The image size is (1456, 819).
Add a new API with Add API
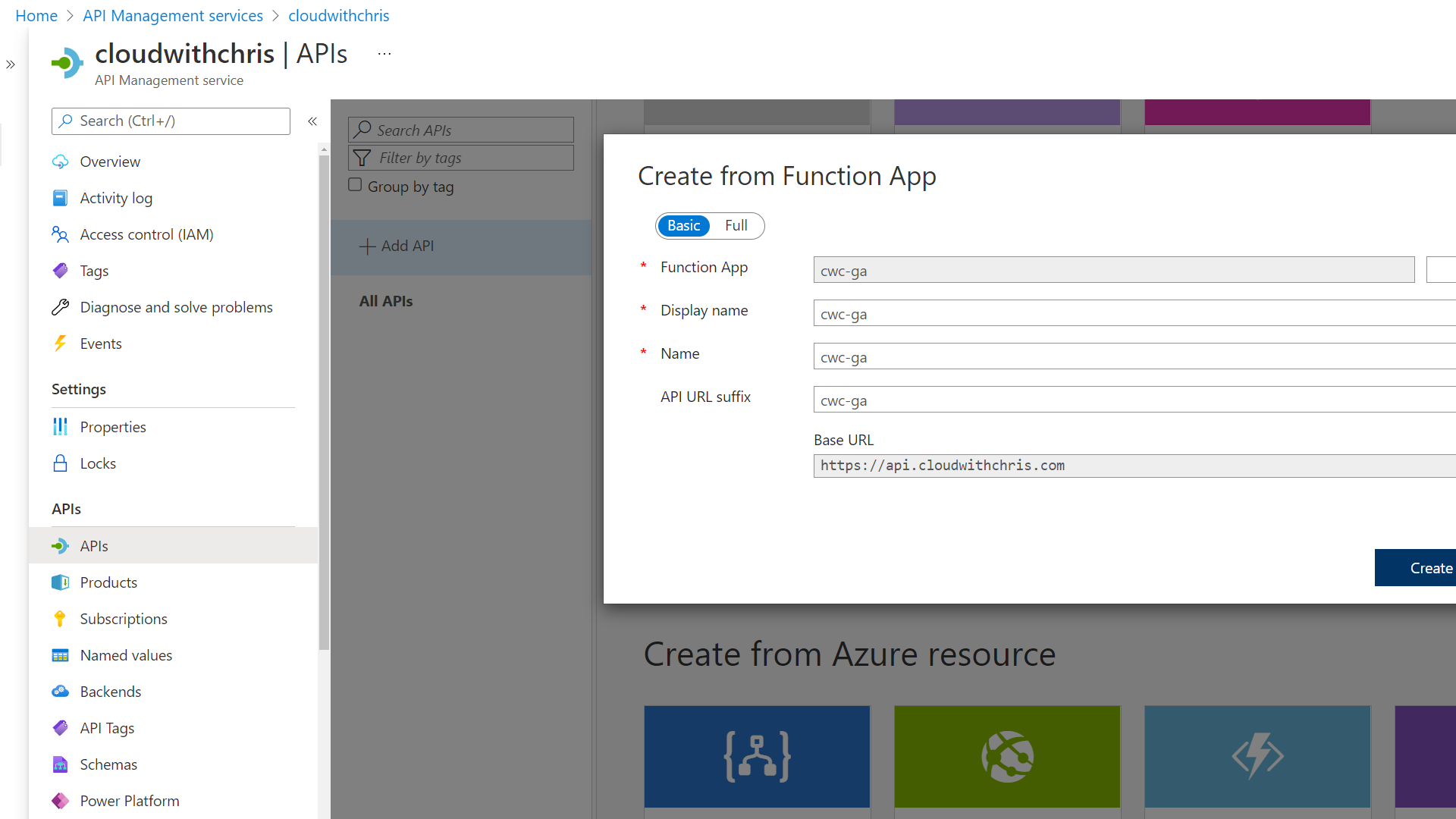(x=396, y=246)
